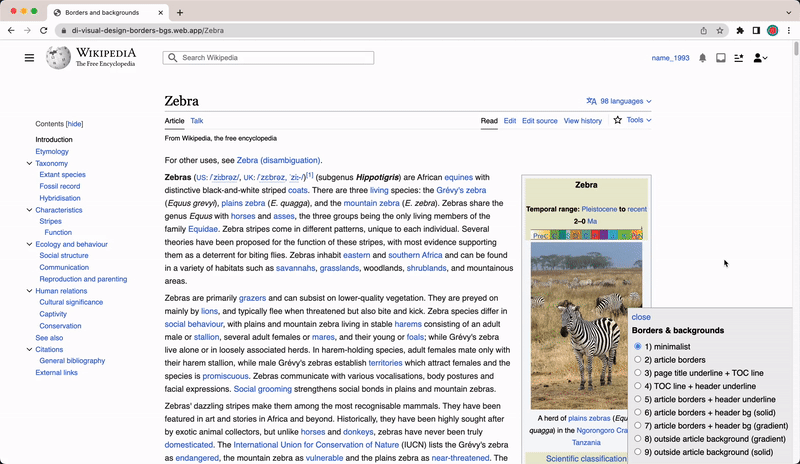Open the hamburger main menu

coord(29,58)
